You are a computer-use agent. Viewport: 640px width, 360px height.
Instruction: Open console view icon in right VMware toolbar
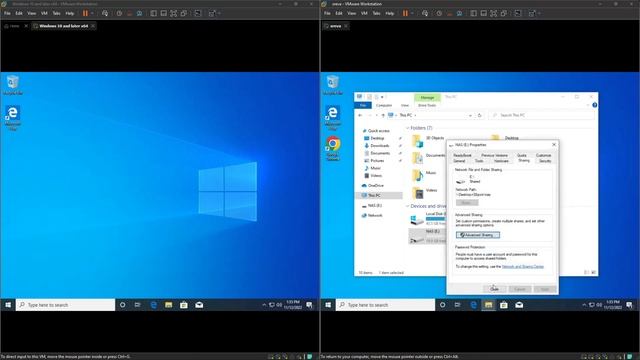tap(518, 13)
